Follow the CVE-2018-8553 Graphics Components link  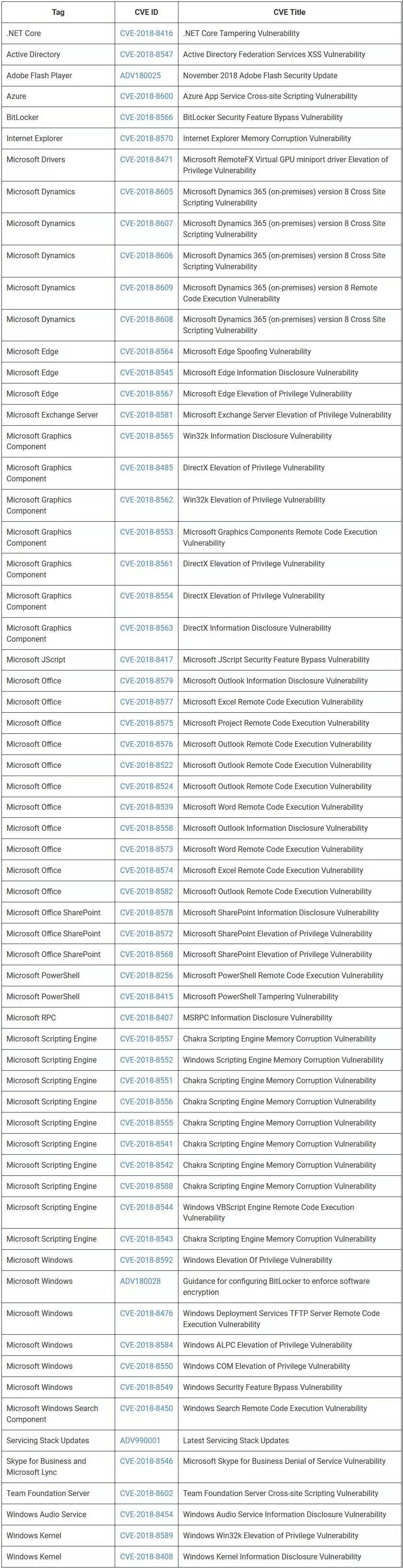click(x=146, y=532)
